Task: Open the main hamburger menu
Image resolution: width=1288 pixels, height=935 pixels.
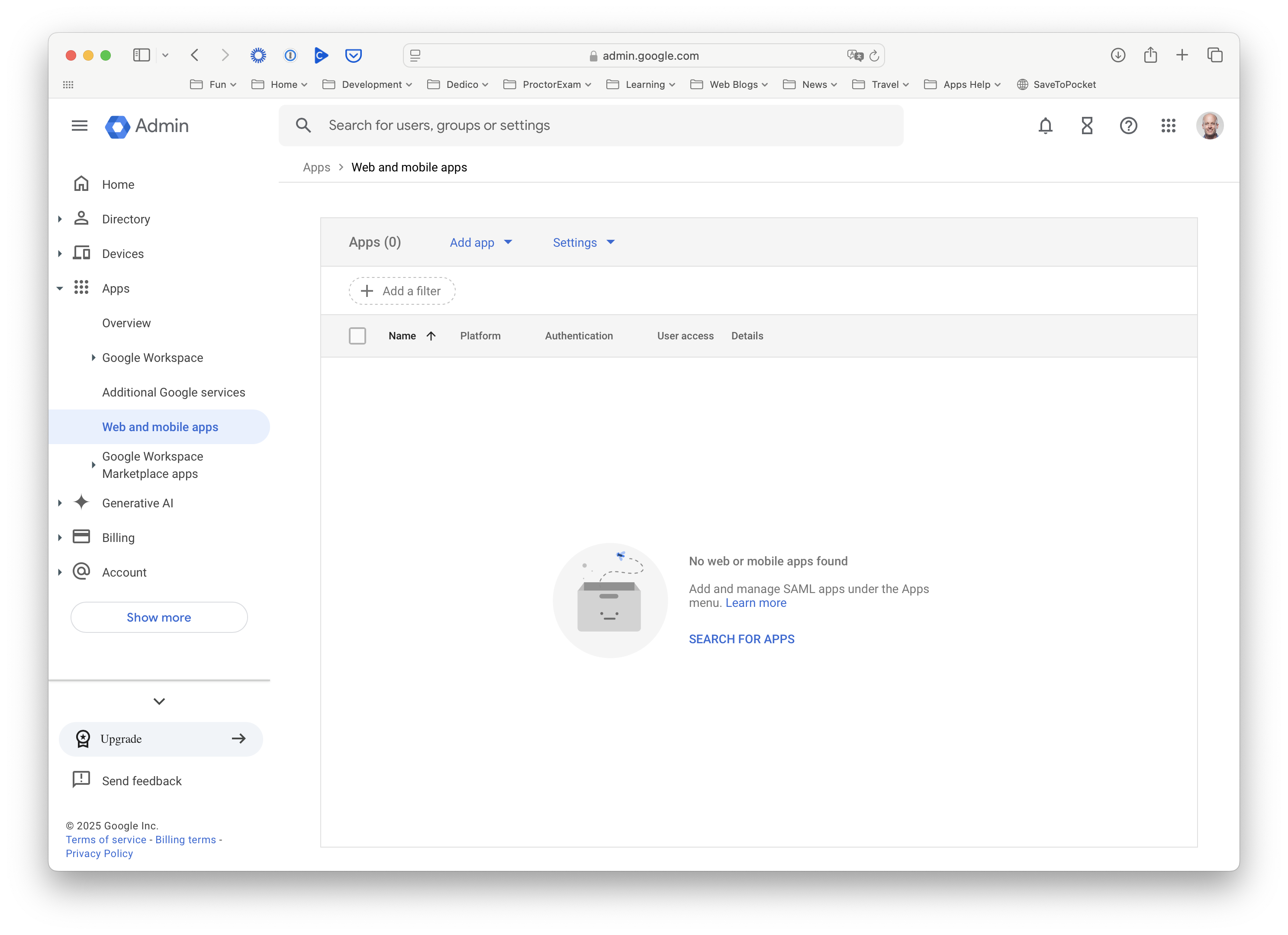Action: [80, 126]
